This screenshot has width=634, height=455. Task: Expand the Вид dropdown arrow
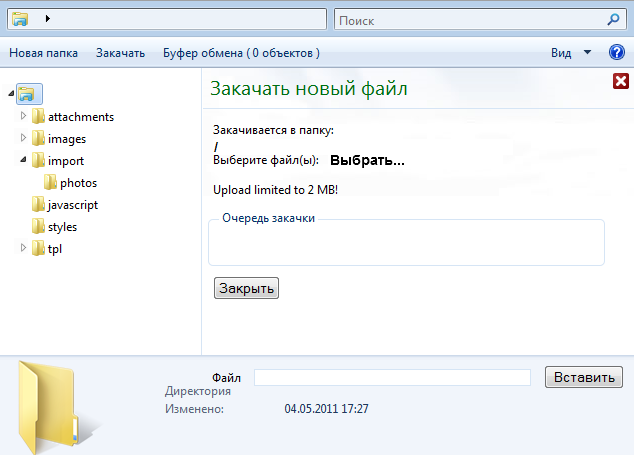[x=588, y=52]
